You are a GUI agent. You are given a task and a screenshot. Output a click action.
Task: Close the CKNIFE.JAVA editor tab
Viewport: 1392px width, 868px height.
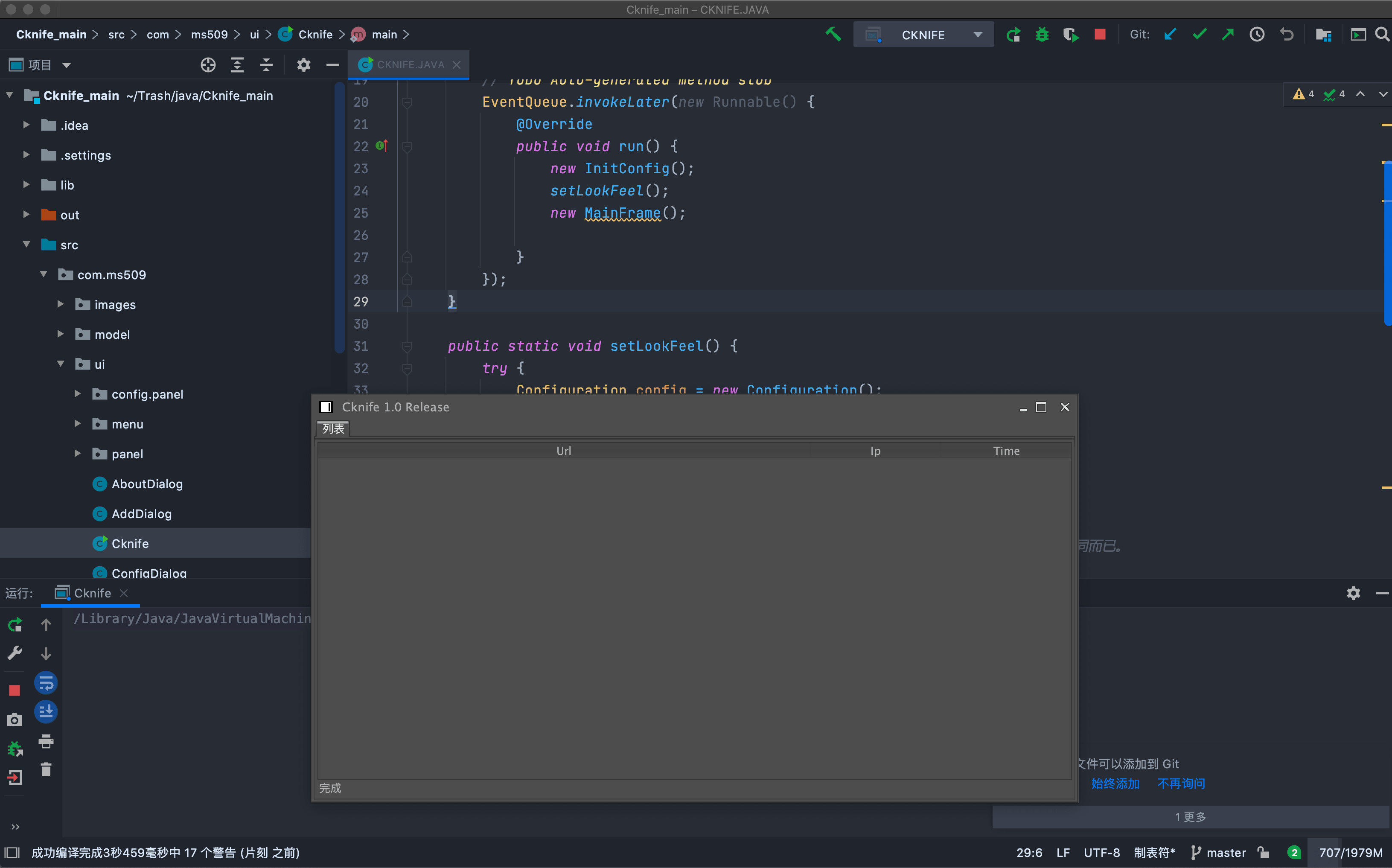456,65
